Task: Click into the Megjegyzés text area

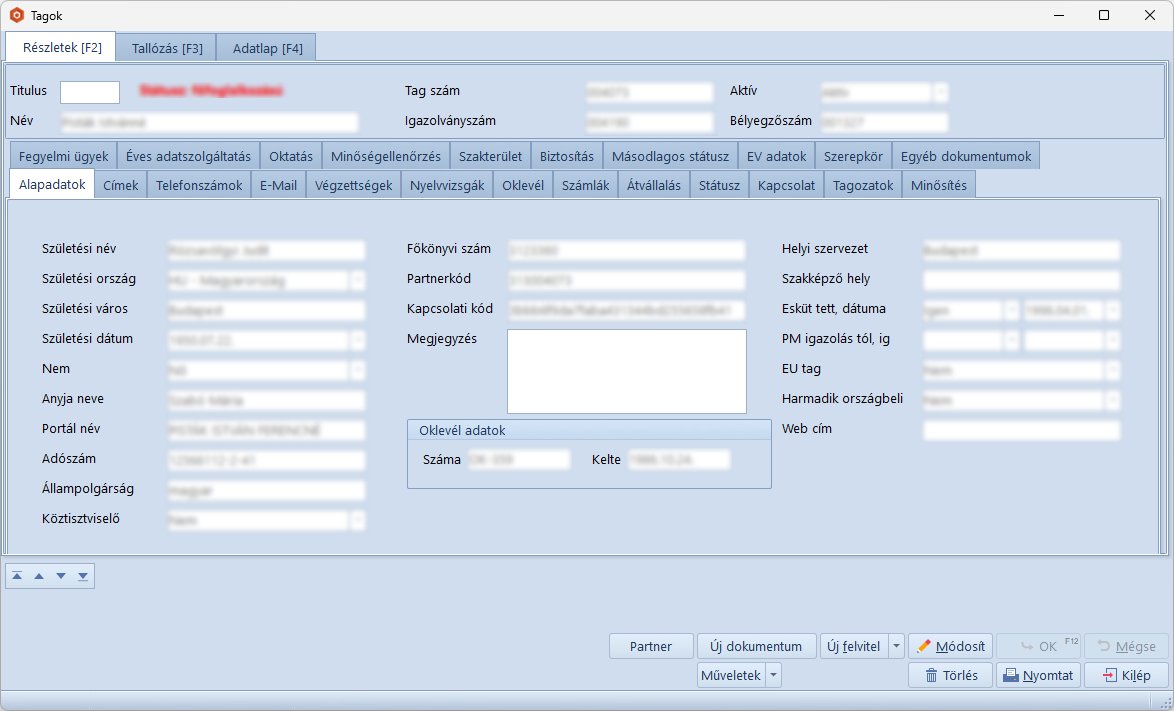Action: [x=626, y=371]
